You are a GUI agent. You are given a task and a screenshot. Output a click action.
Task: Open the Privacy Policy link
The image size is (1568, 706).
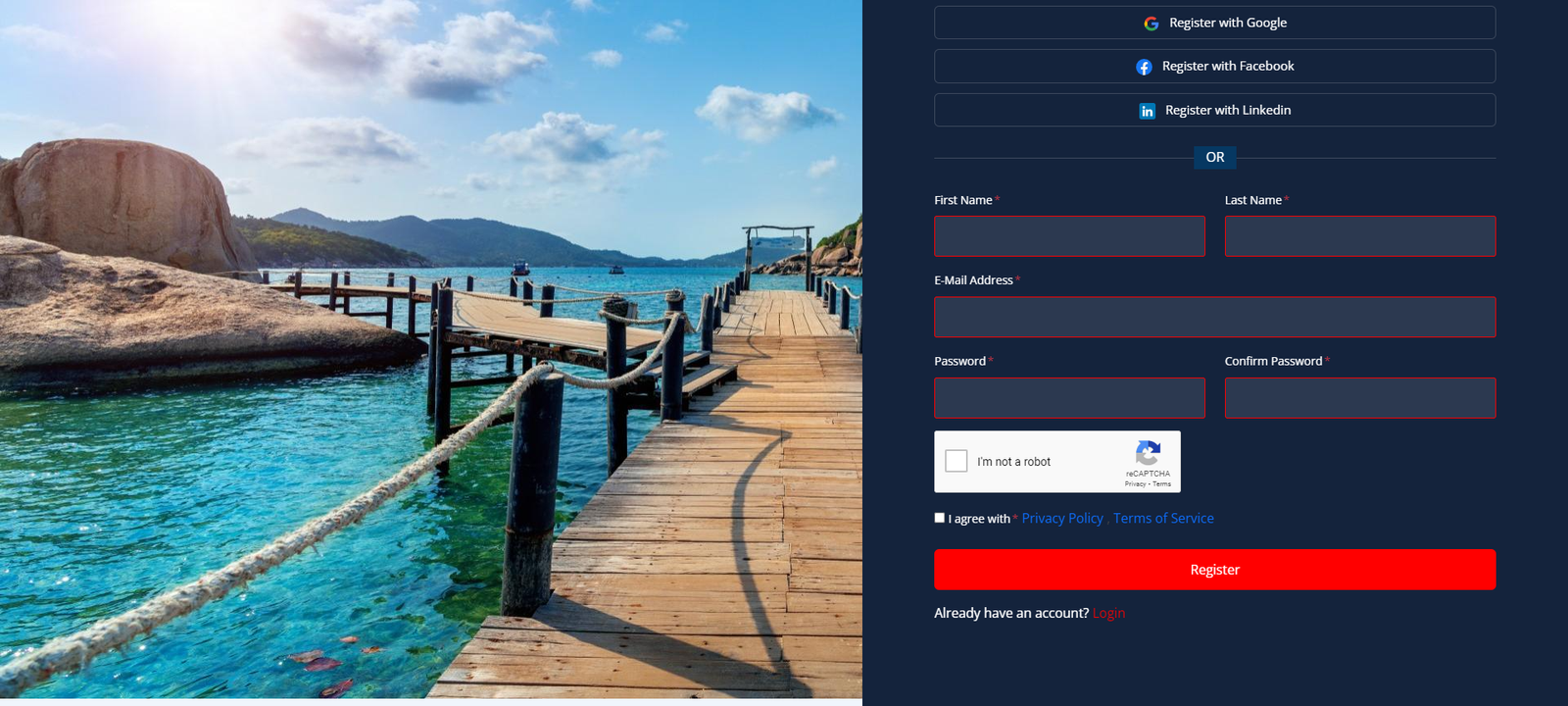point(1062,519)
